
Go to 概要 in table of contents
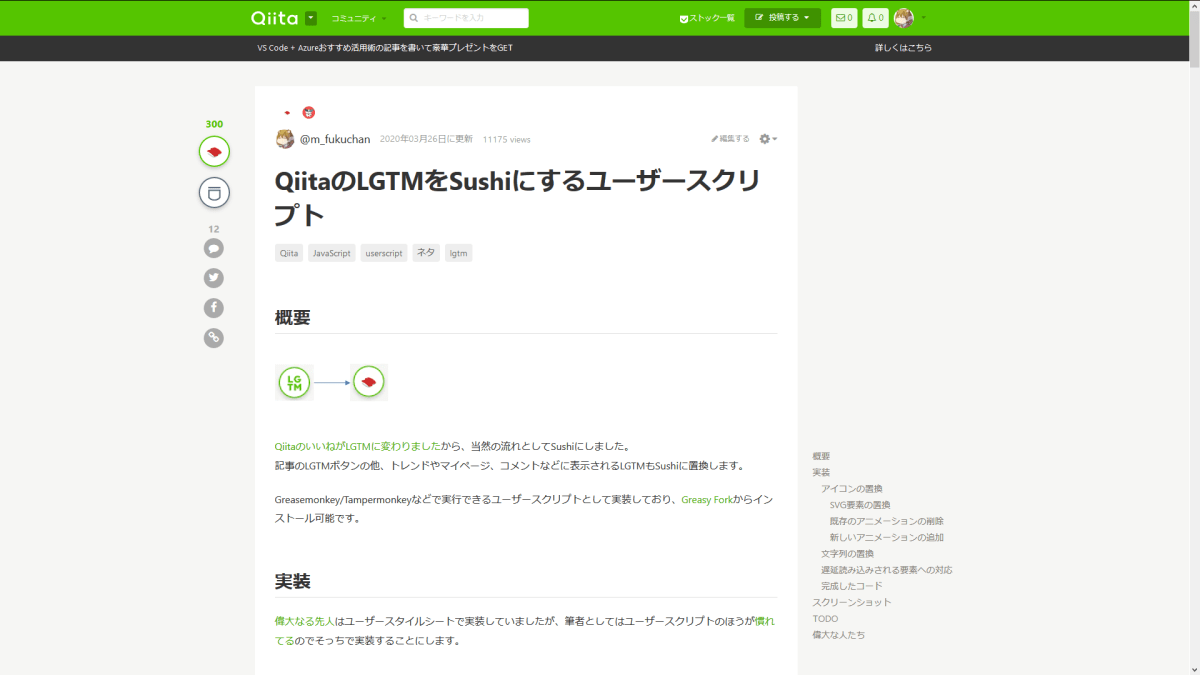821,456
